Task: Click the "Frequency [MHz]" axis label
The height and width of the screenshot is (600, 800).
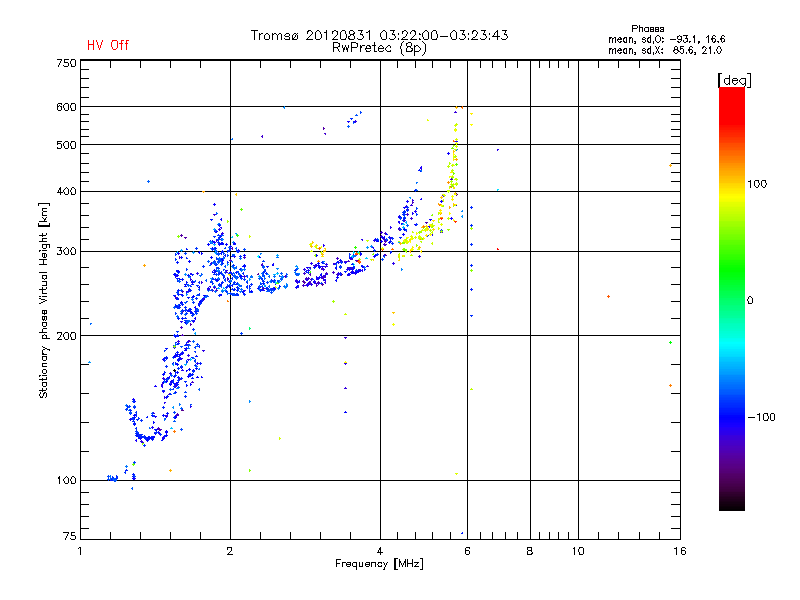Action: coord(379,564)
